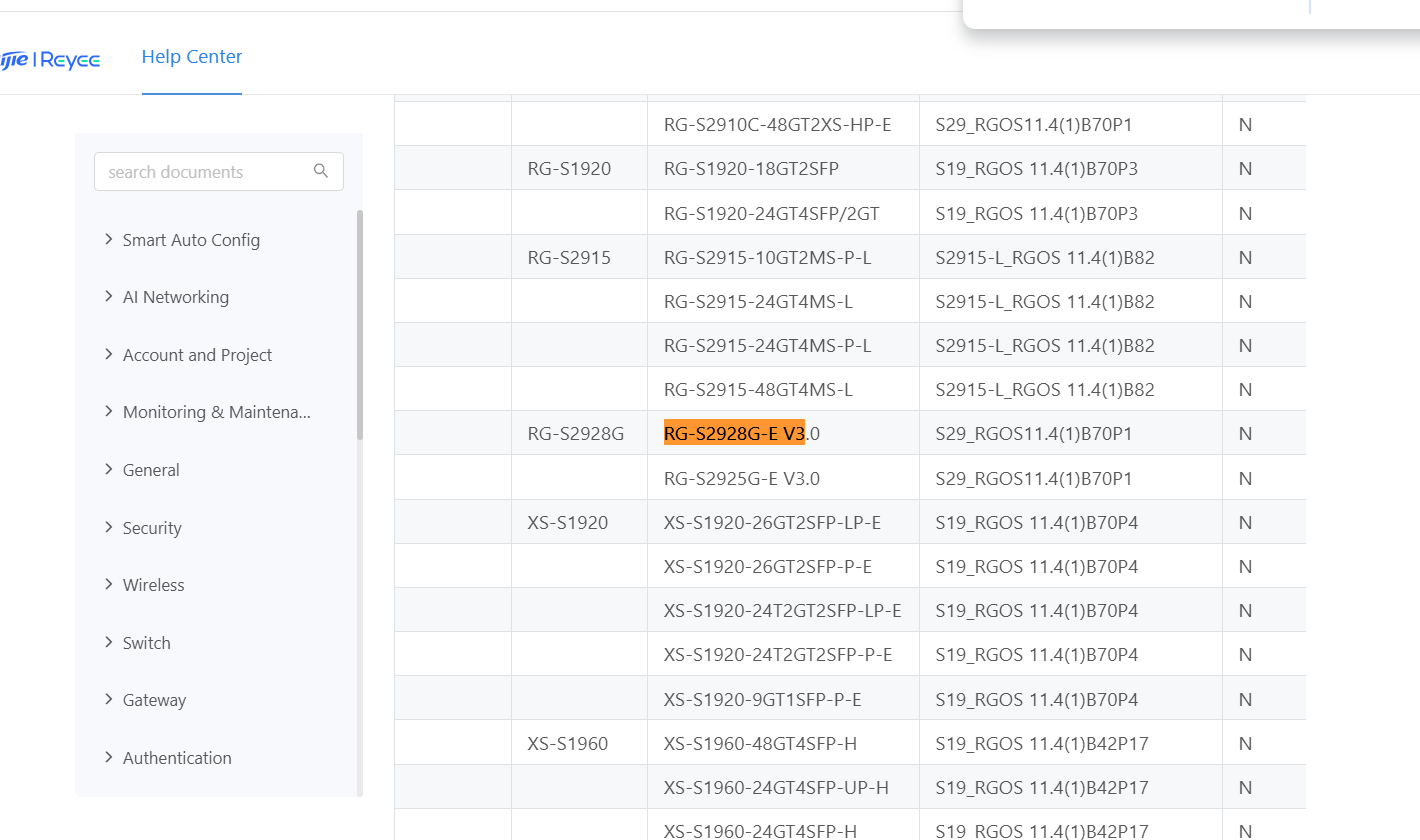This screenshot has height=840, width=1420.
Task: Expand the Wireless section
Action: tap(154, 585)
